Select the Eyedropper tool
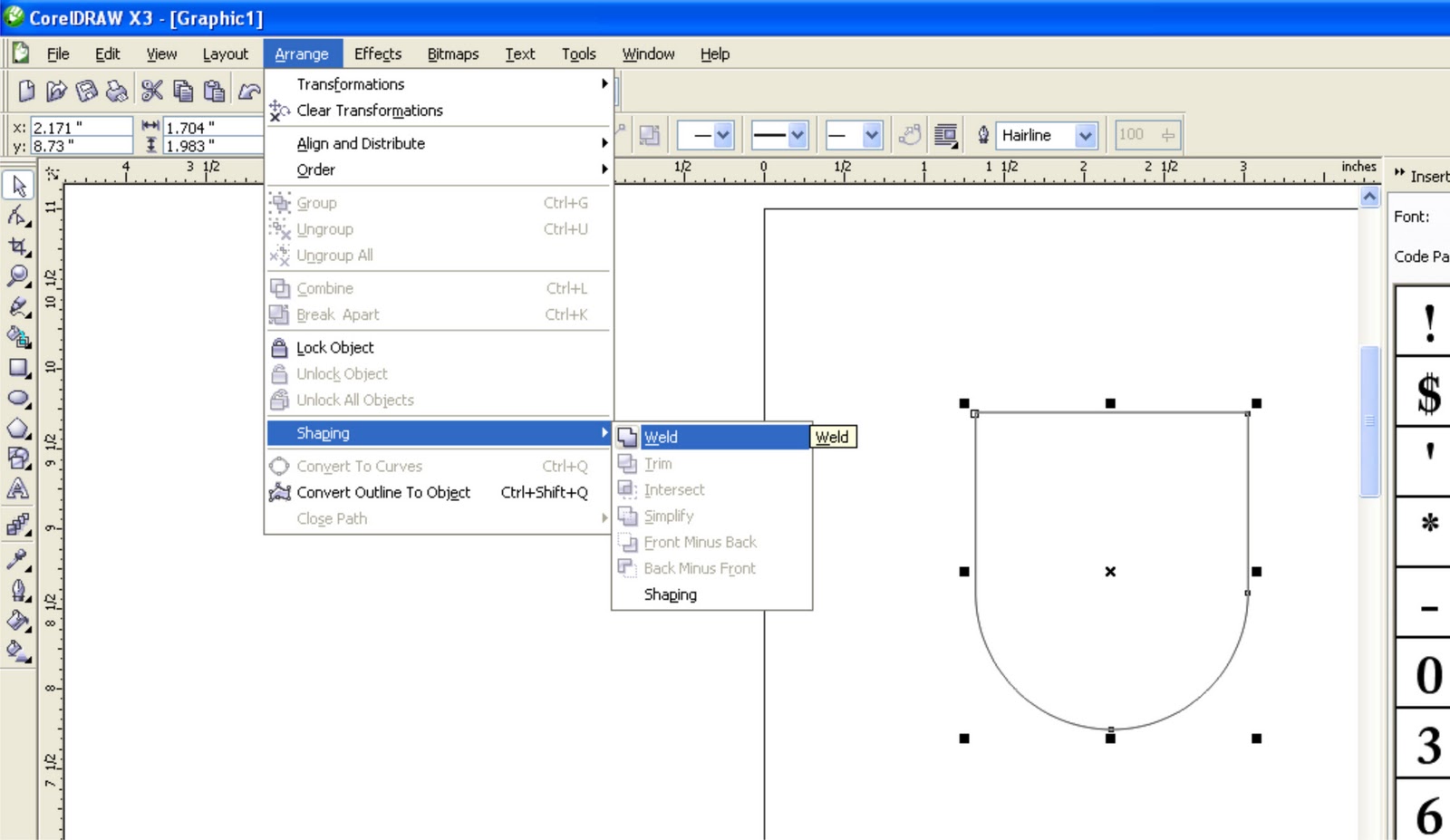Viewport: 1450px width, 840px height. pyautogui.click(x=18, y=559)
